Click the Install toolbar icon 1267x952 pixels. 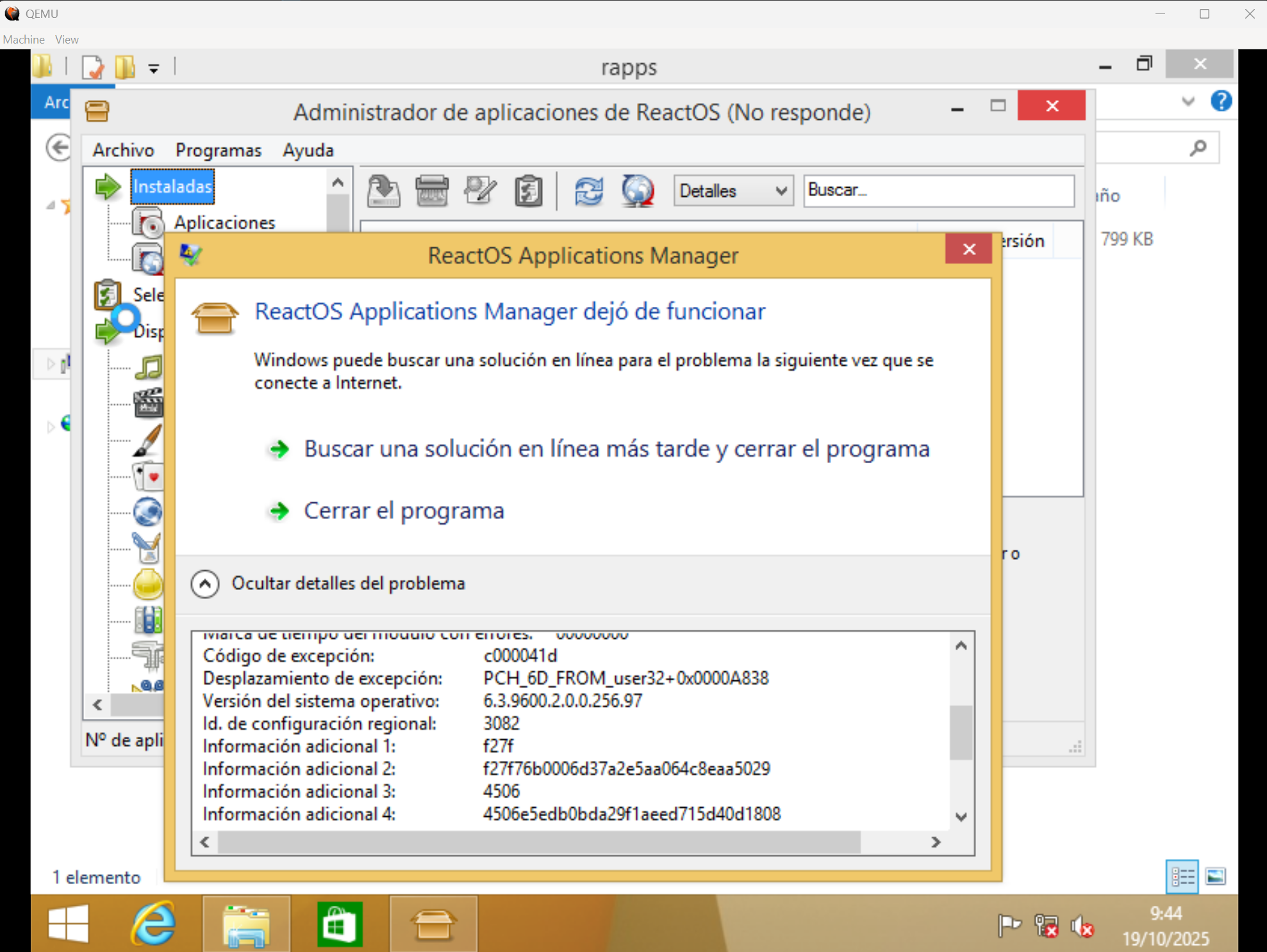coord(383,190)
